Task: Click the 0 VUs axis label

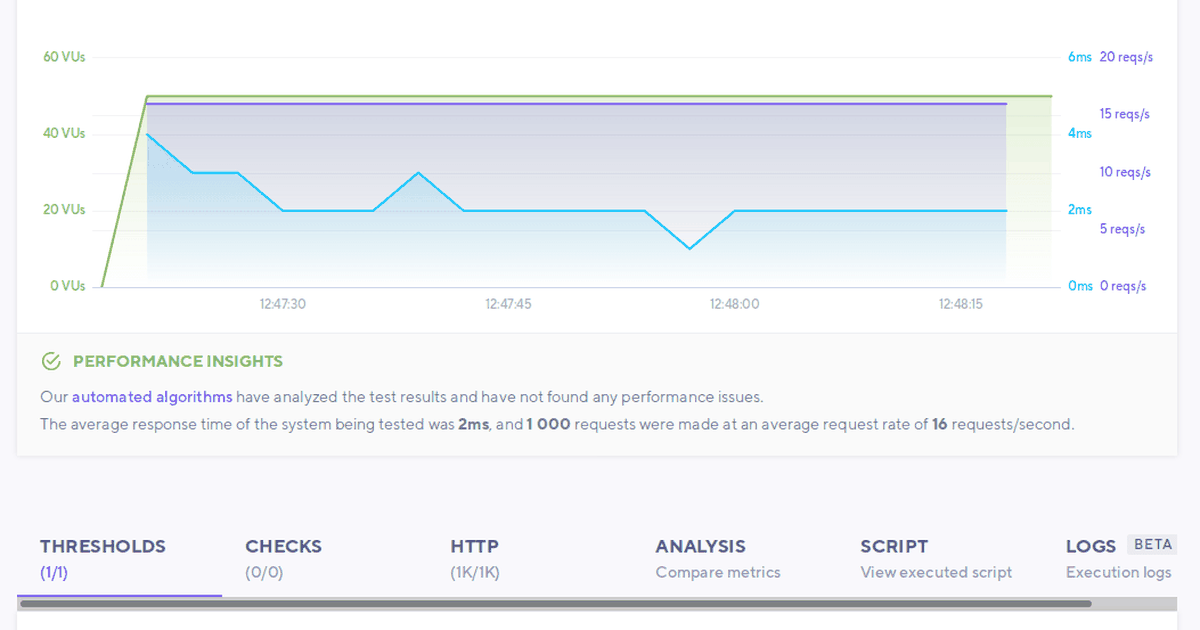Action: (67, 286)
